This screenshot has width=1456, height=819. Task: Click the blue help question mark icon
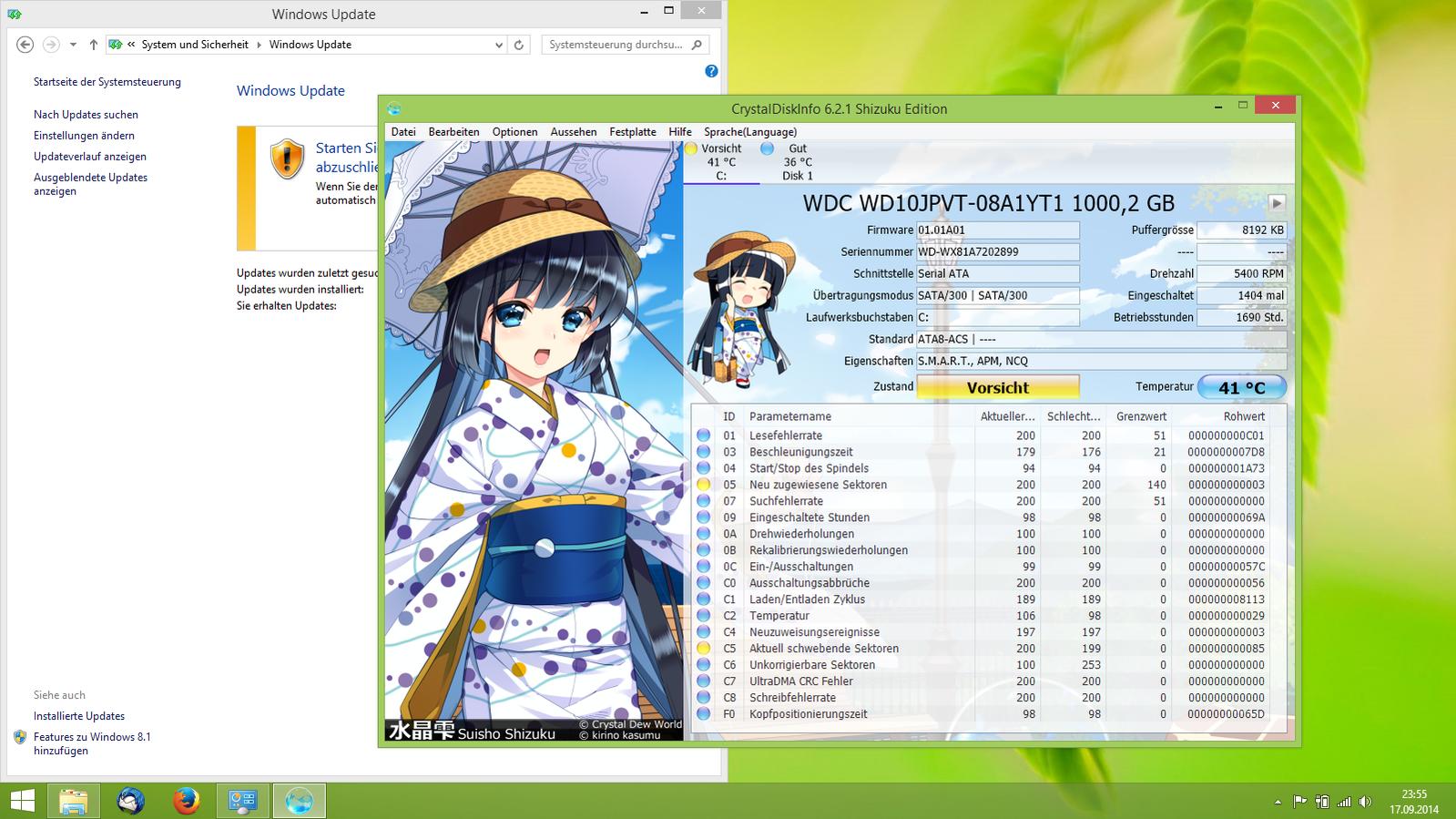711,71
